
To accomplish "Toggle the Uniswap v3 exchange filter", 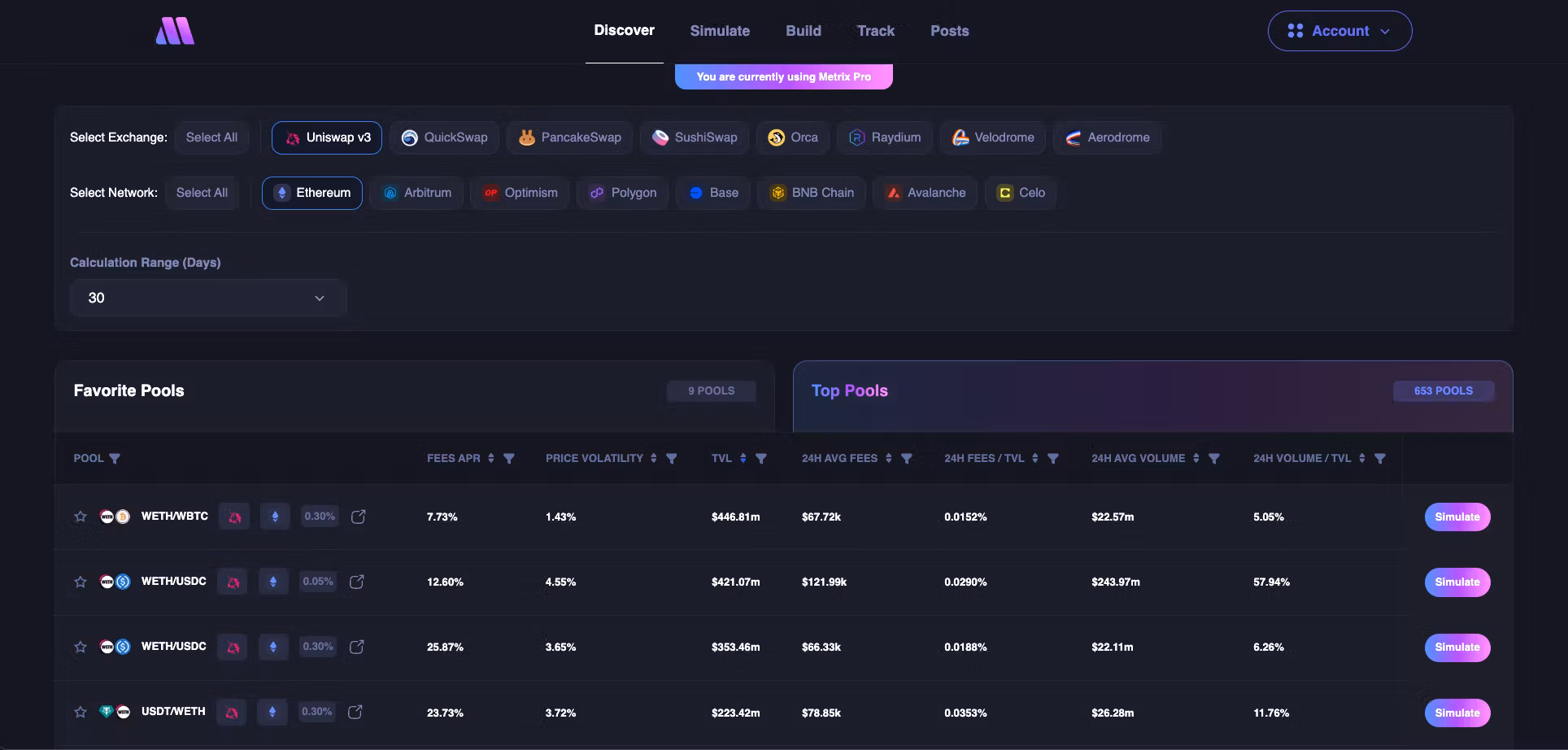I will click(x=327, y=137).
